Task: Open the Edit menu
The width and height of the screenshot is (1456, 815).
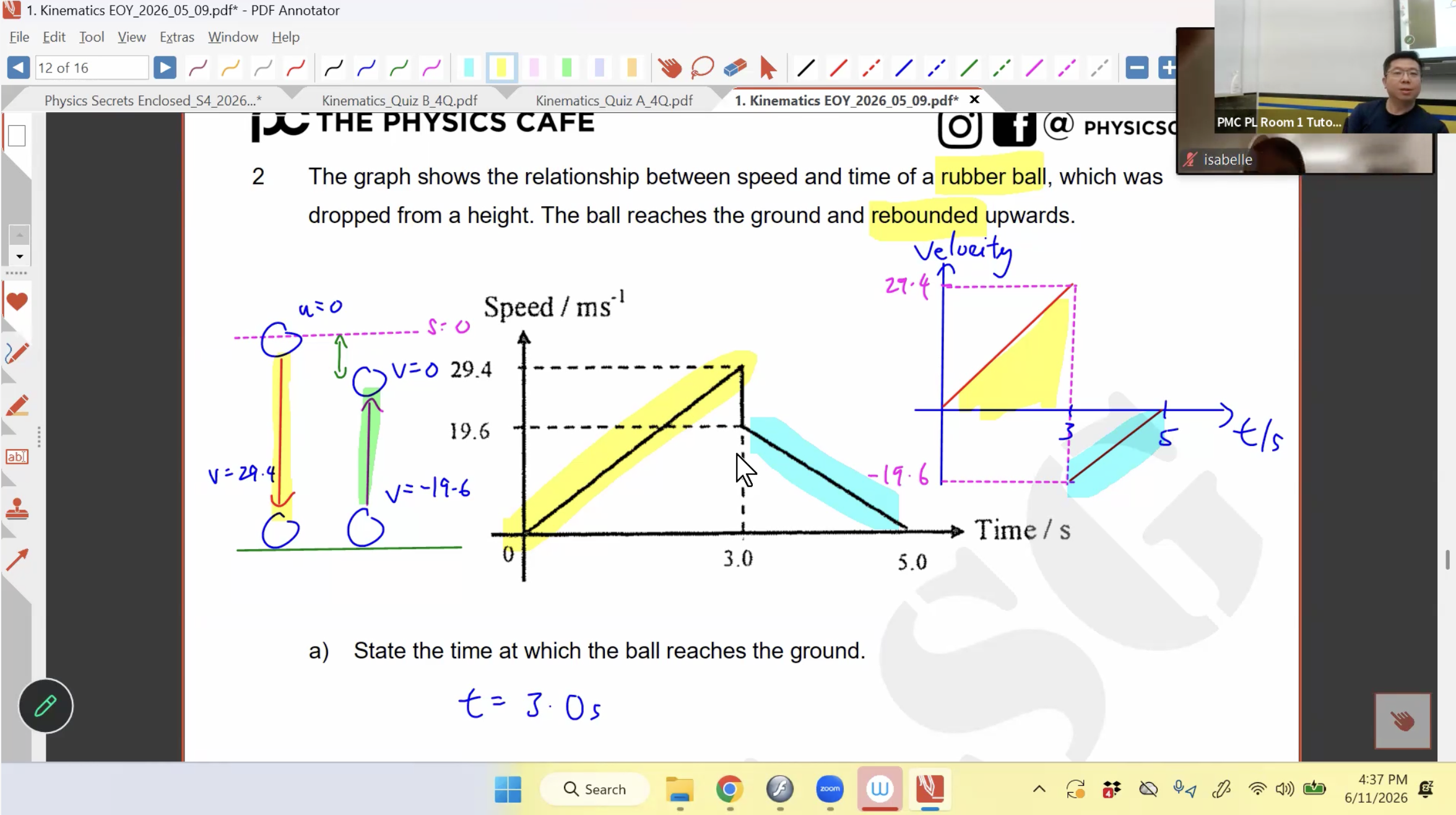Action: point(54,37)
